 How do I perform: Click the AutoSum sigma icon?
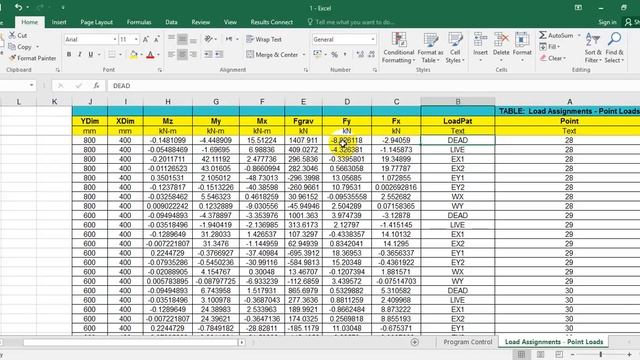click(543, 36)
